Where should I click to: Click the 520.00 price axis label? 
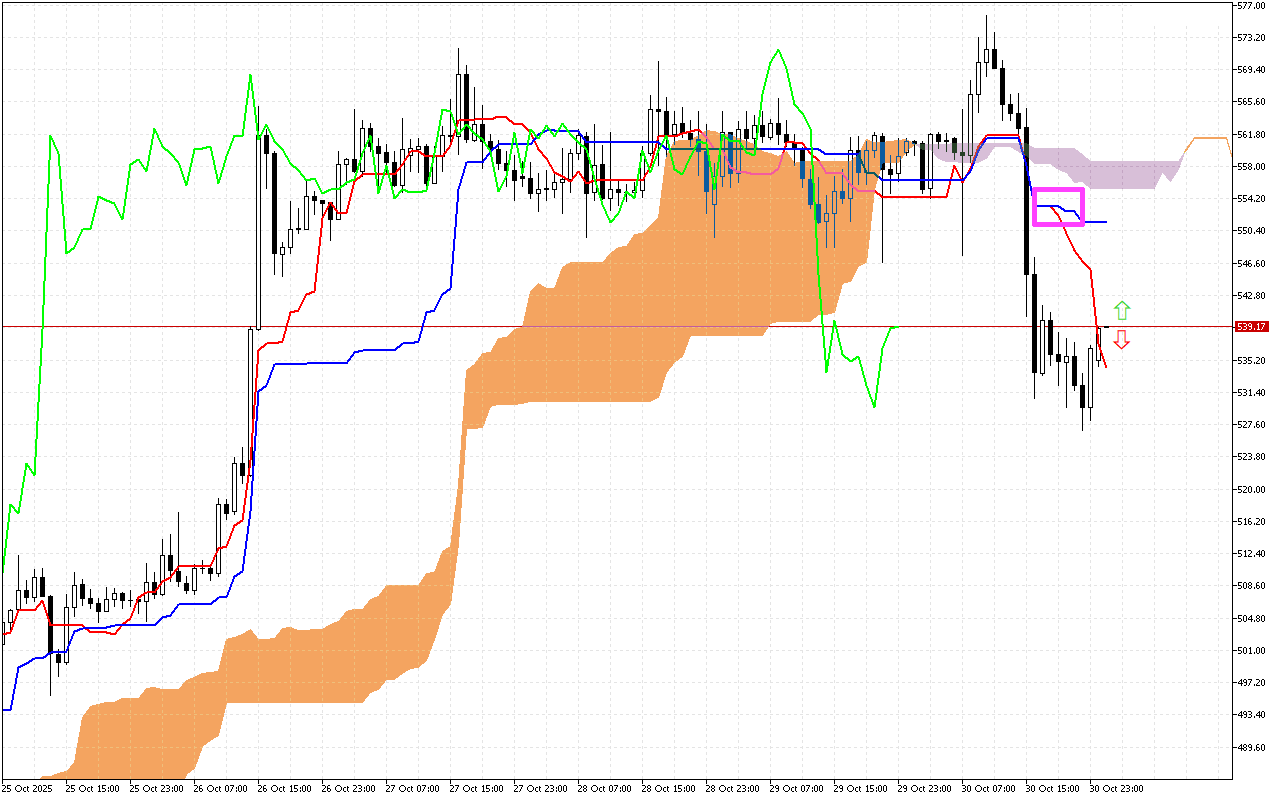[x=1252, y=489]
